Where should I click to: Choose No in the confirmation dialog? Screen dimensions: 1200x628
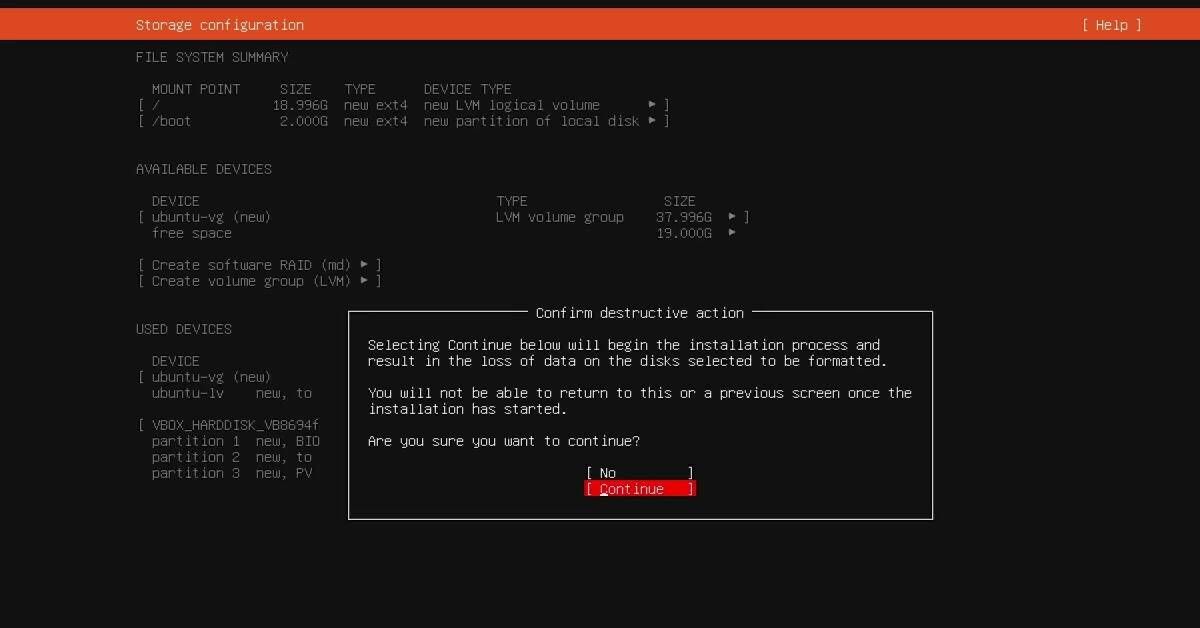[639, 473]
